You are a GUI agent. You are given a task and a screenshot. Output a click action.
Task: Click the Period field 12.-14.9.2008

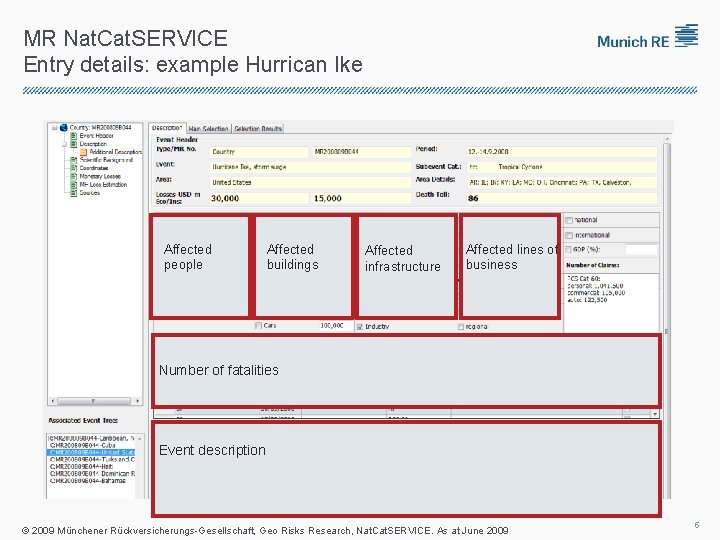[562, 152]
